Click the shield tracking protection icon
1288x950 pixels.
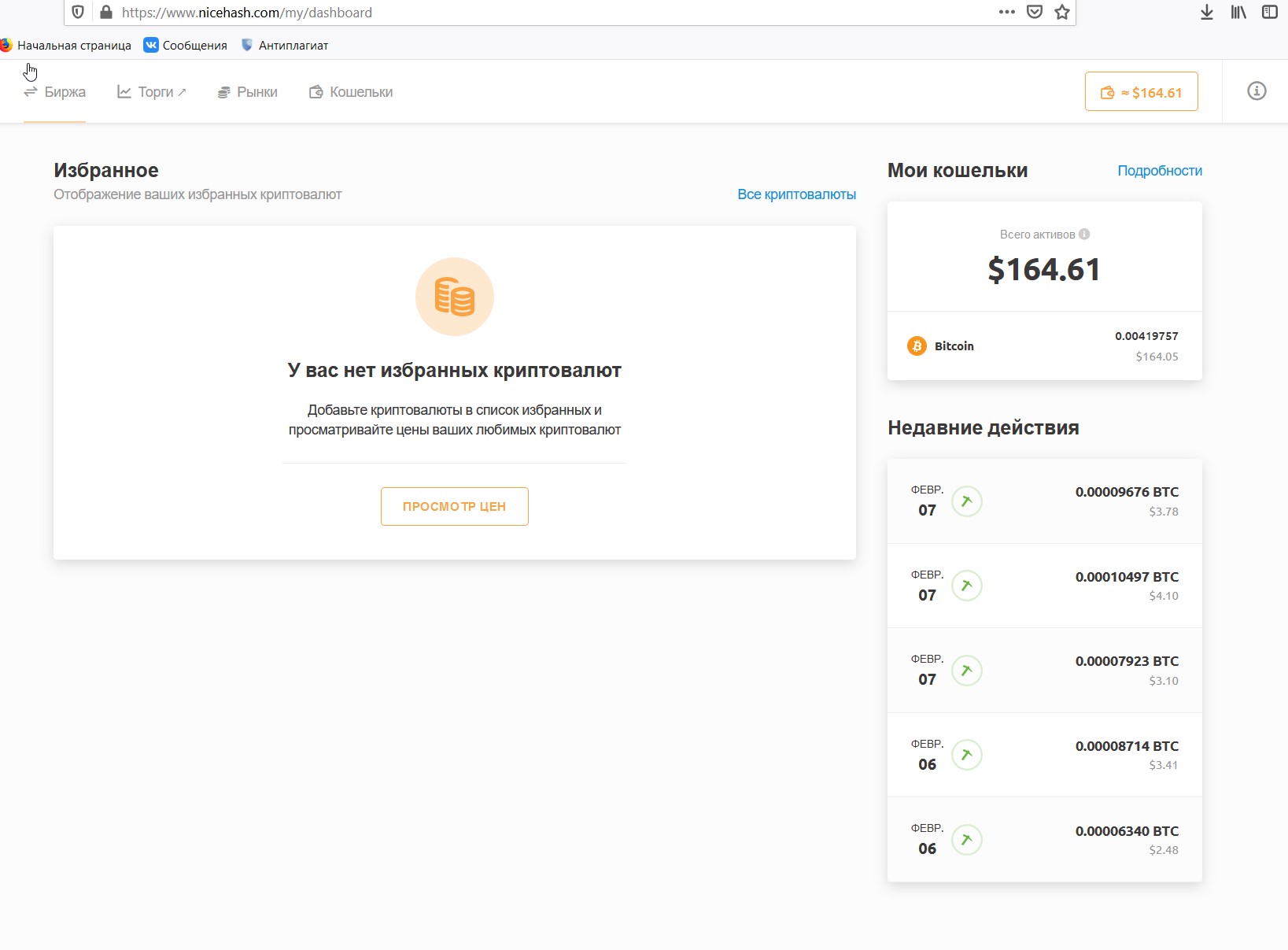coord(78,13)
